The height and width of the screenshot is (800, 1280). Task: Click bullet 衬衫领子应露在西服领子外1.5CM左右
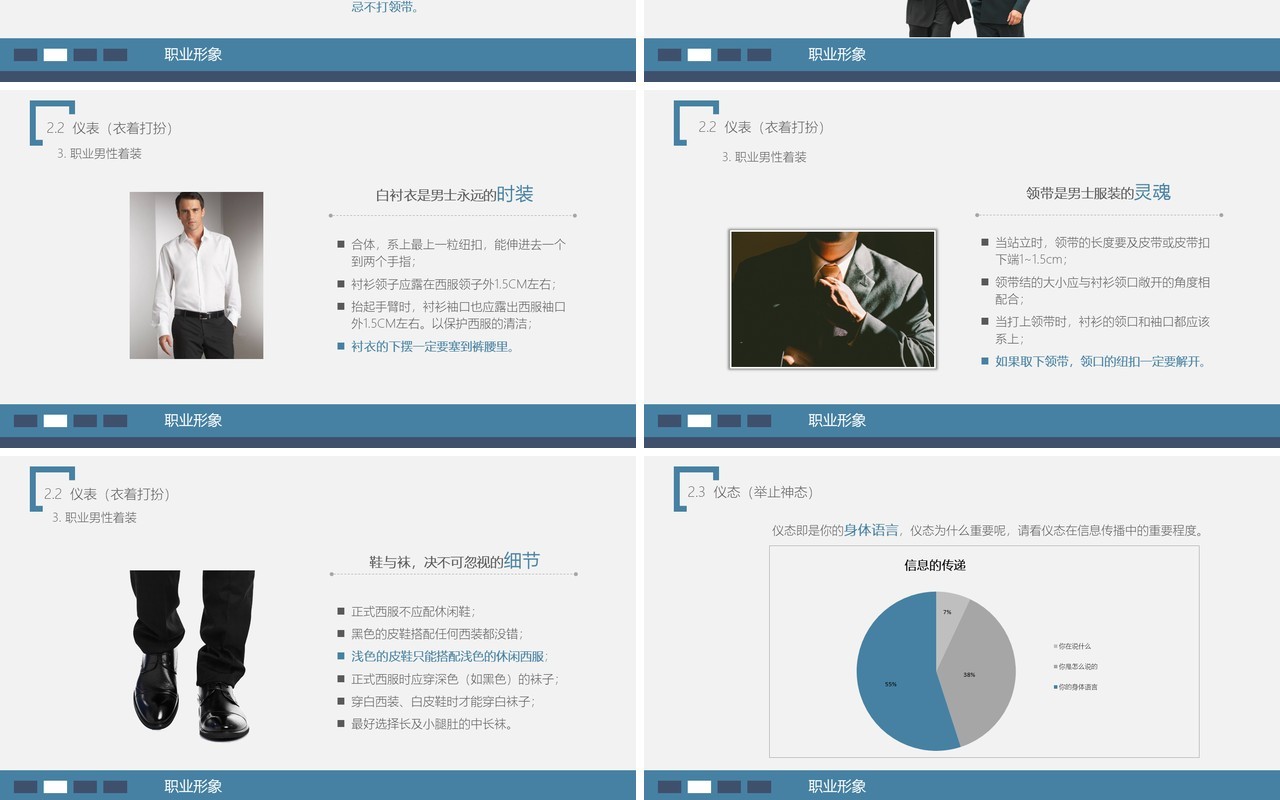point(447,284)
